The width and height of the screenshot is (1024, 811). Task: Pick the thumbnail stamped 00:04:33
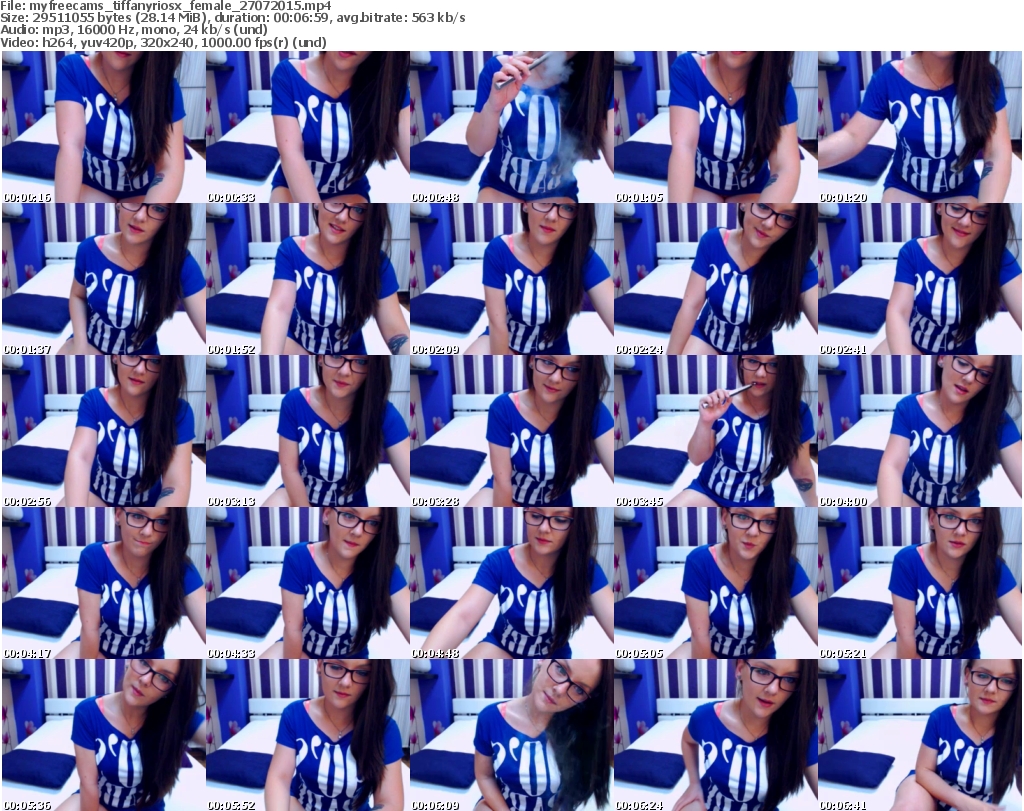pos(308,583)
